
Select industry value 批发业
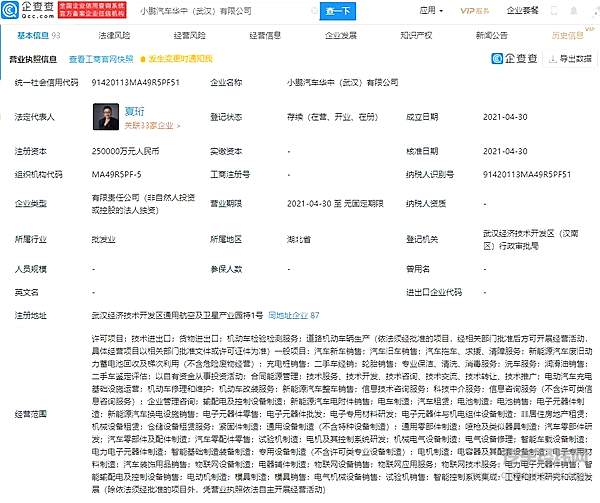click(103, 239)
